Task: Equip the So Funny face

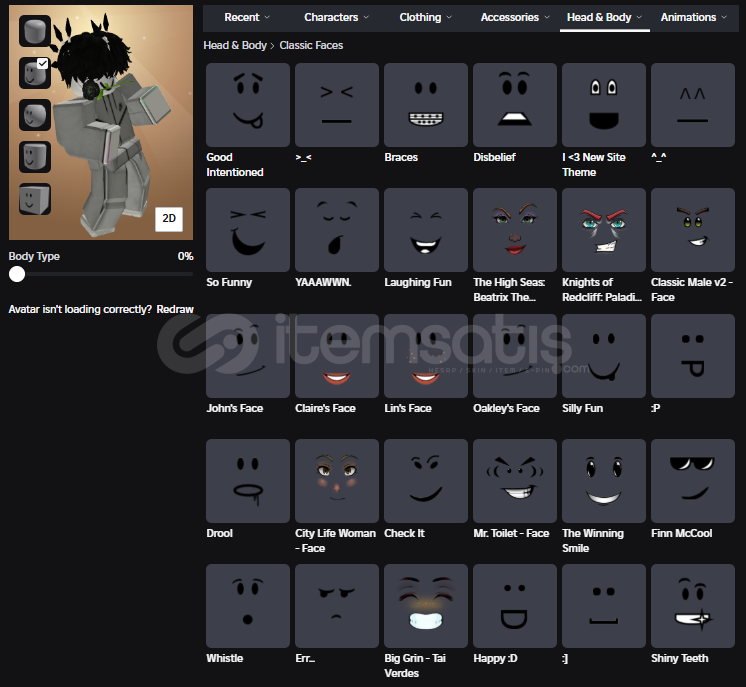Action: click(x=248, y=230)
